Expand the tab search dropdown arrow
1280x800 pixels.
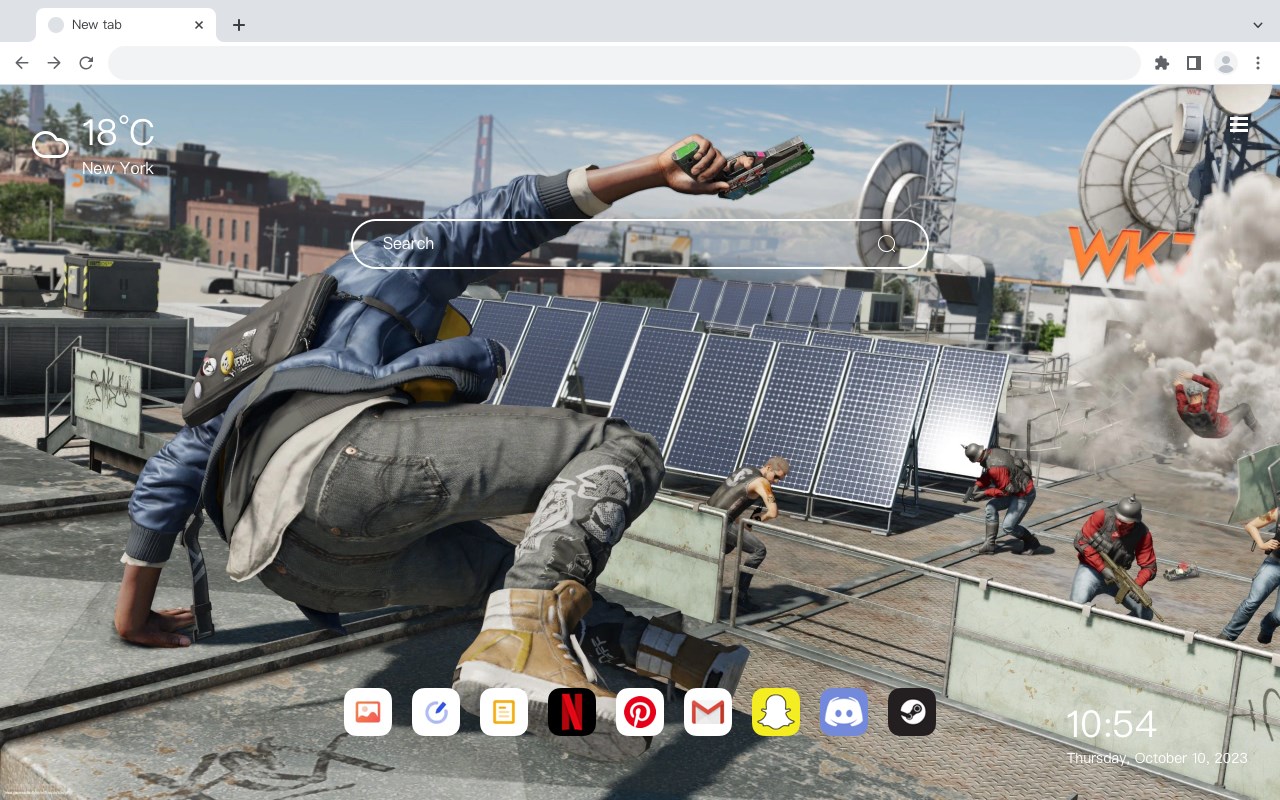(1258, 25)
